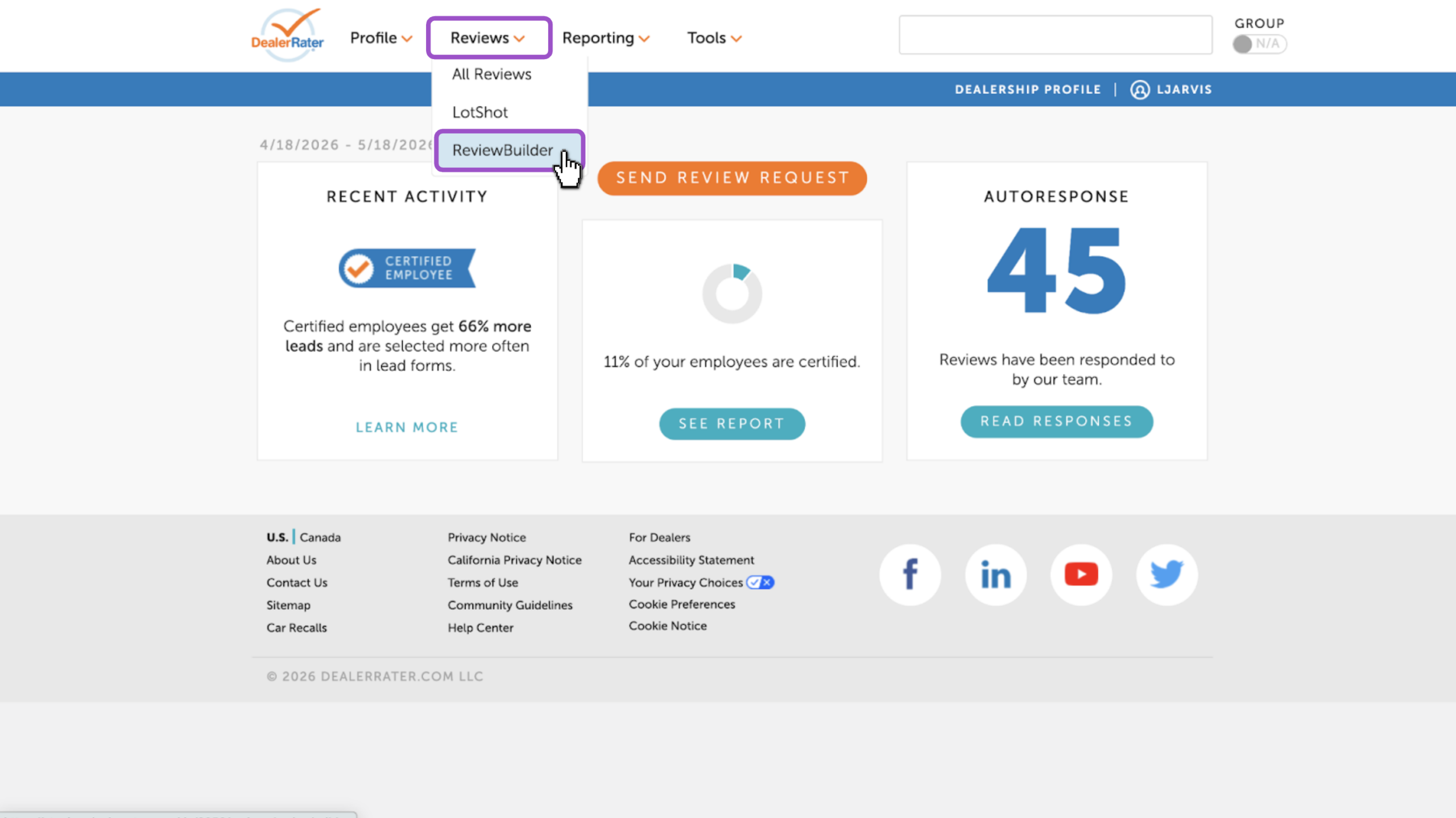Open the LinkedIn social icon
1456x818 pixels.
(x=996, y=575)
